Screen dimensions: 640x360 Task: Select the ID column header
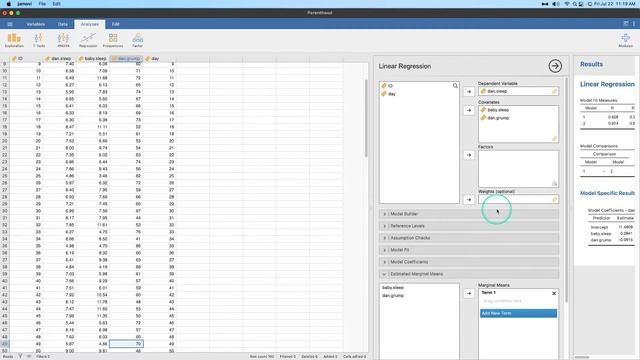[x=26, y=59]
